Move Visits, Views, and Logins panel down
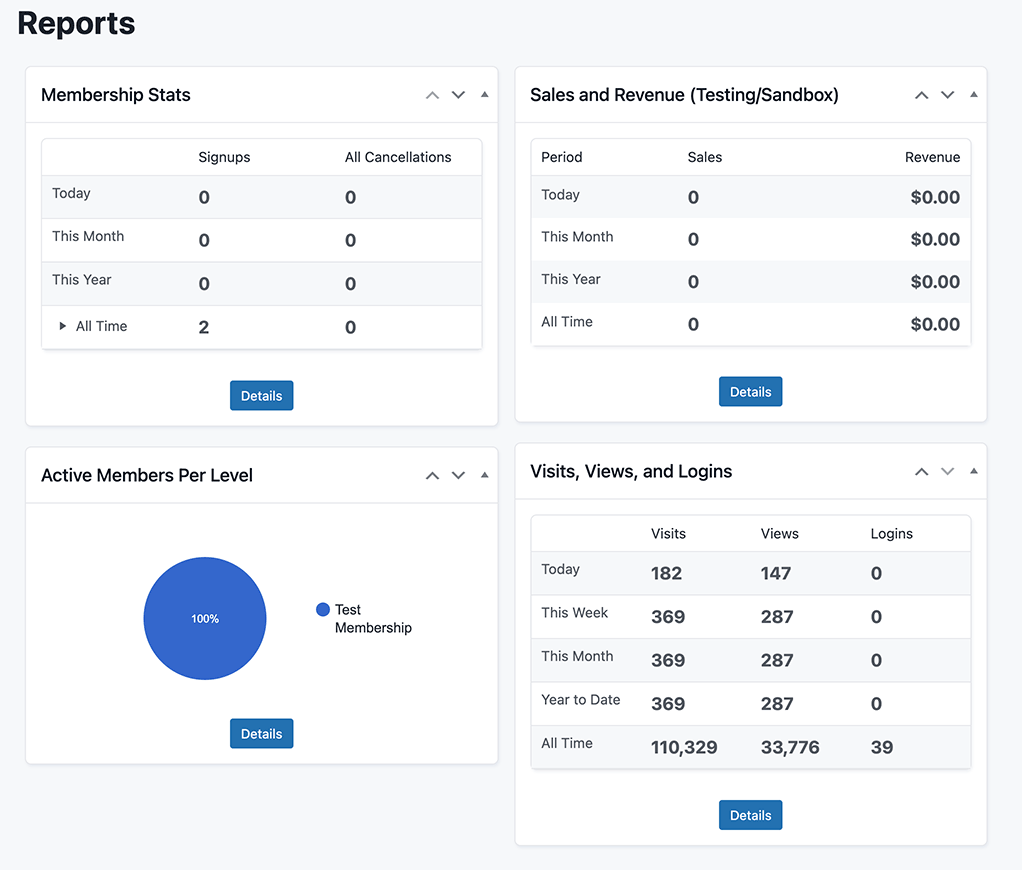This screenshot has width=1022, height=870. (947, 471)
